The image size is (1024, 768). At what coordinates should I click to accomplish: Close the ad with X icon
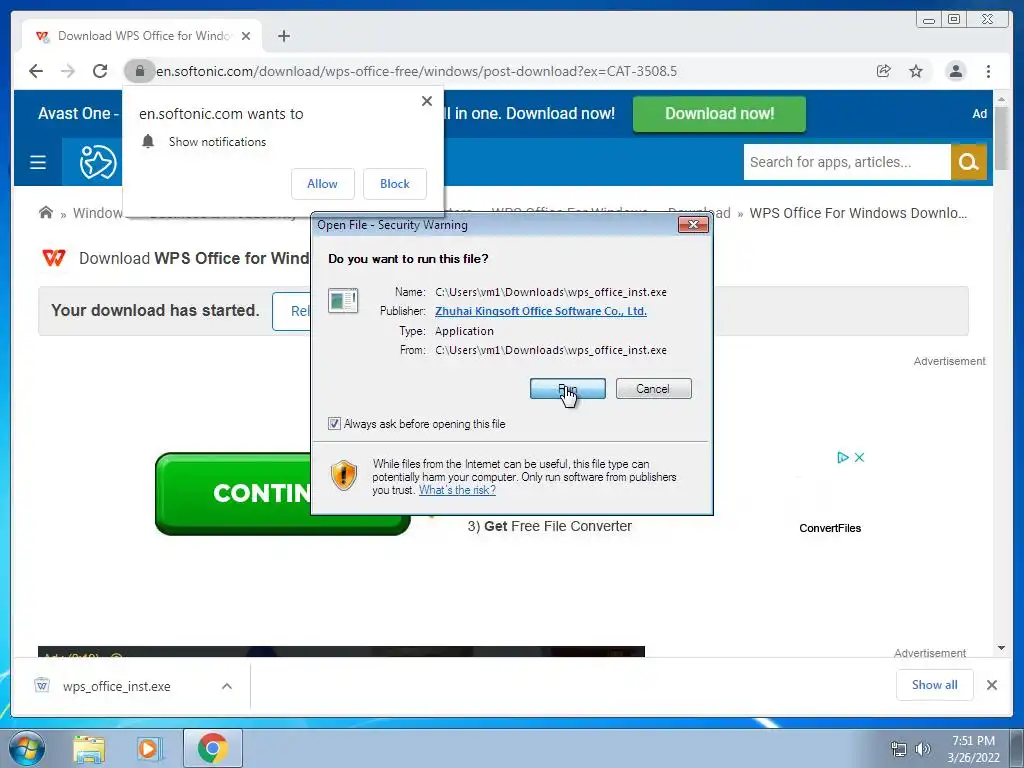tap(859, 457)
